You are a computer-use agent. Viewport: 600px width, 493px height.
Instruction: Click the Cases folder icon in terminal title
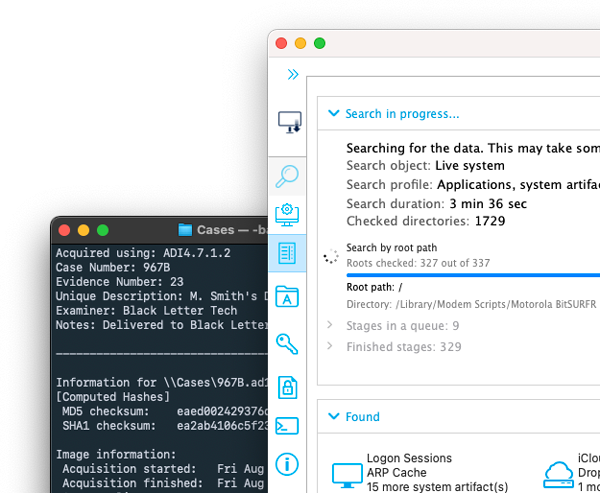coord(185,230)
